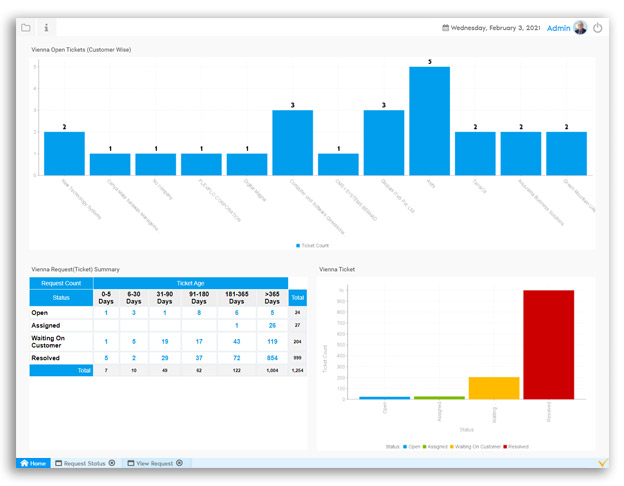Screen dimensions: 624x486
Task: Open the folder icon in top bar
Action: tap(26, 28)
